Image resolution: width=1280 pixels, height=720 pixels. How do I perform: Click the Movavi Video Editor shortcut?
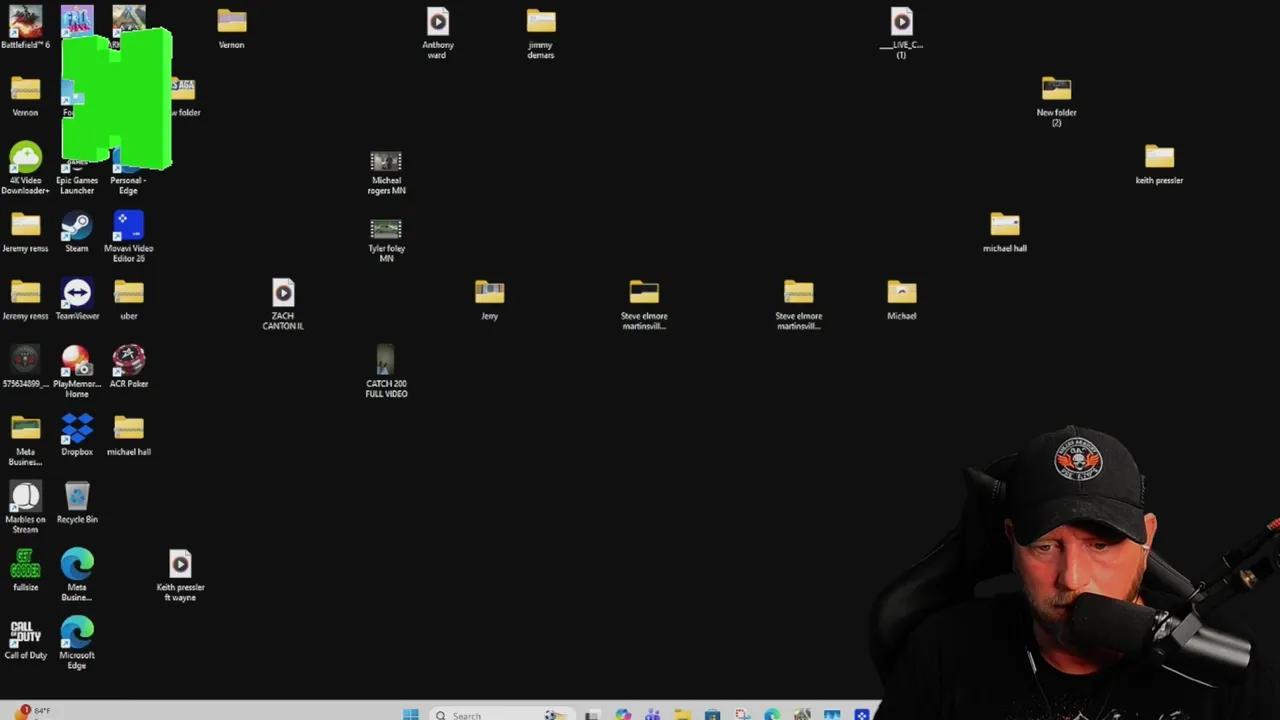[129, 237]
